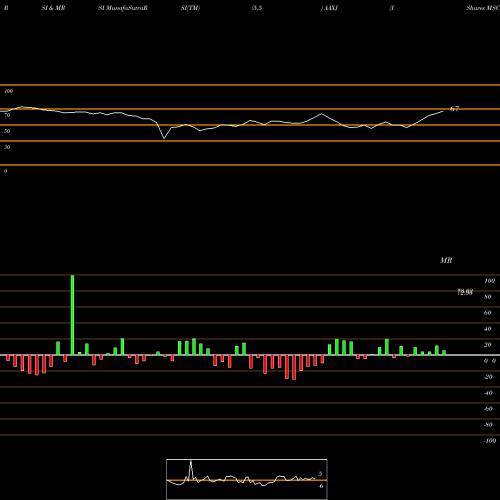Click the '-80' axis label on MR chart

coord(488,425)
